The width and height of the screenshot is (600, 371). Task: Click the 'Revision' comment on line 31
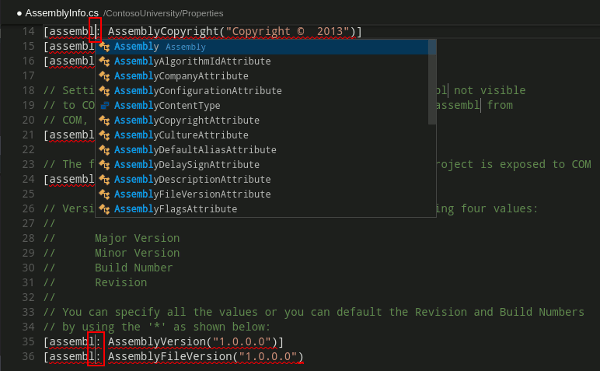click(121, 283)
